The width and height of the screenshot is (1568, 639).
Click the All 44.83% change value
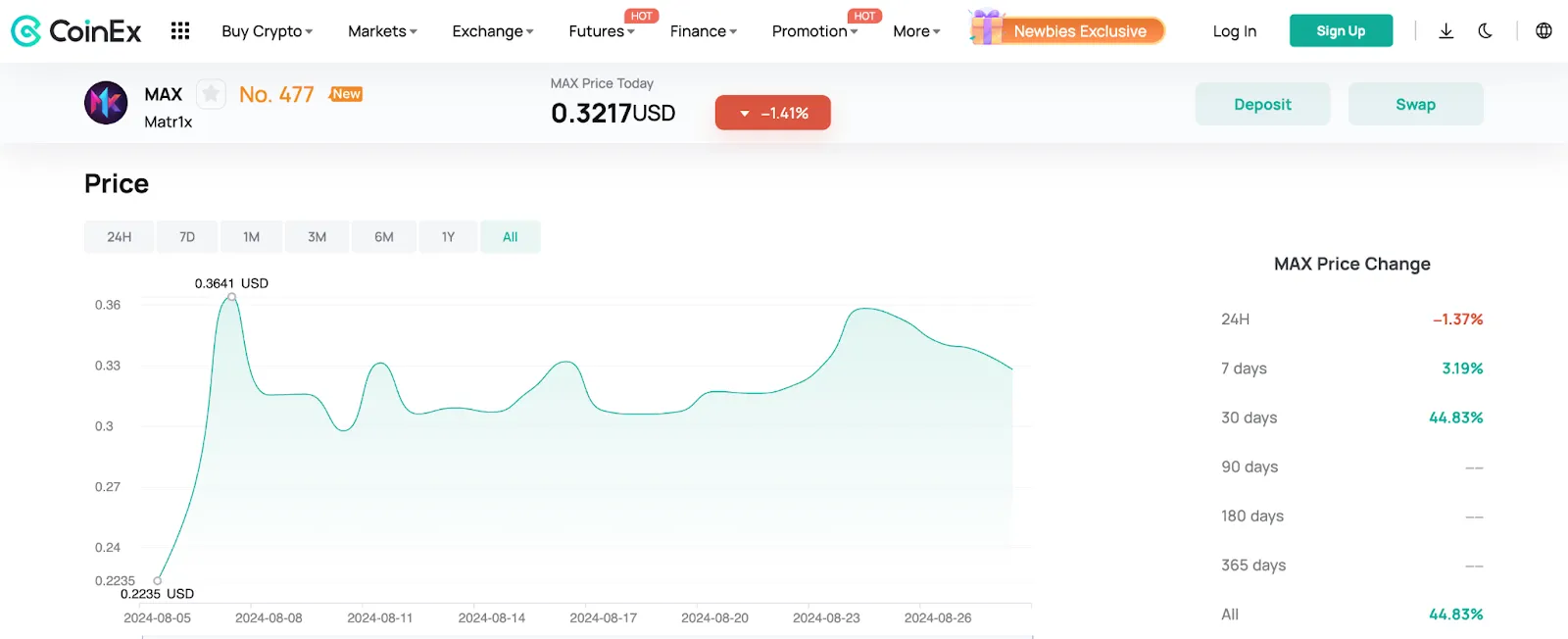pyautogui.click(x=1455, y=614)
